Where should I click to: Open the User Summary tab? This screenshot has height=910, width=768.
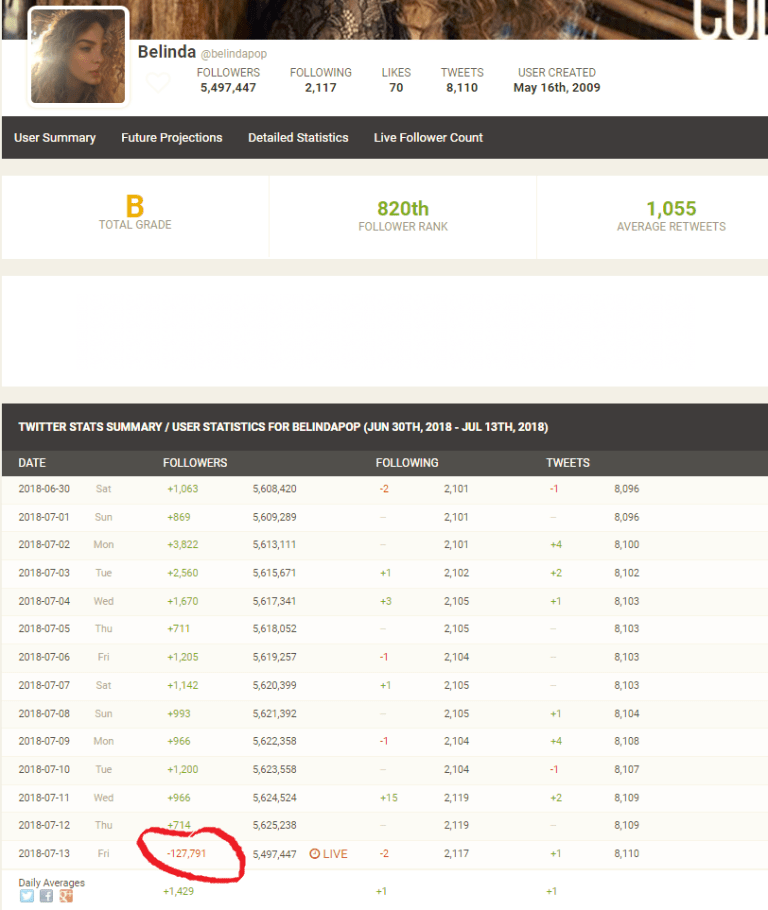55,138
